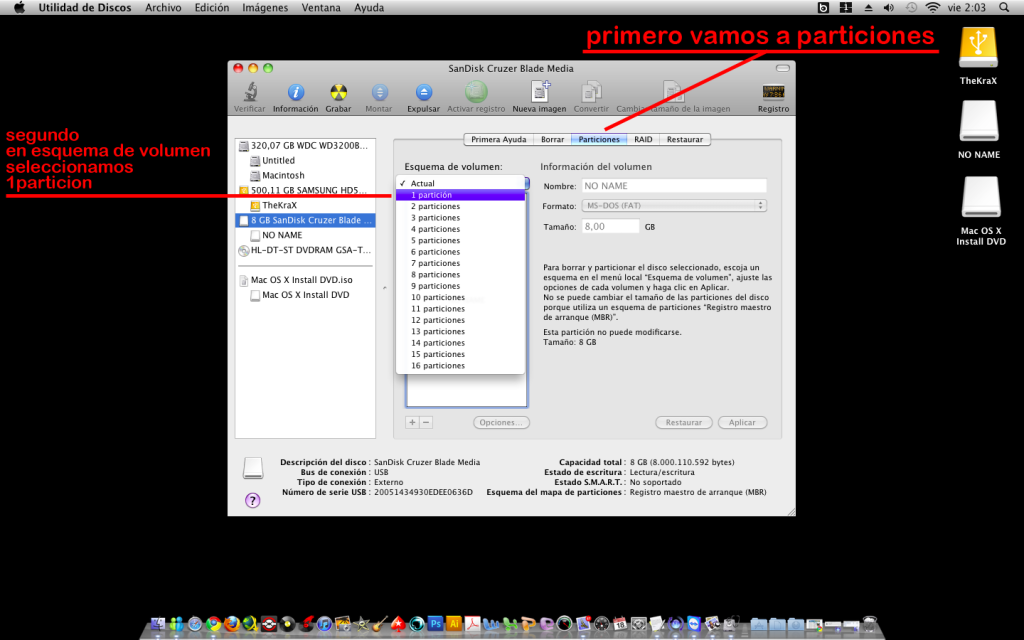Open the Ventana menu

pos(321,8)
